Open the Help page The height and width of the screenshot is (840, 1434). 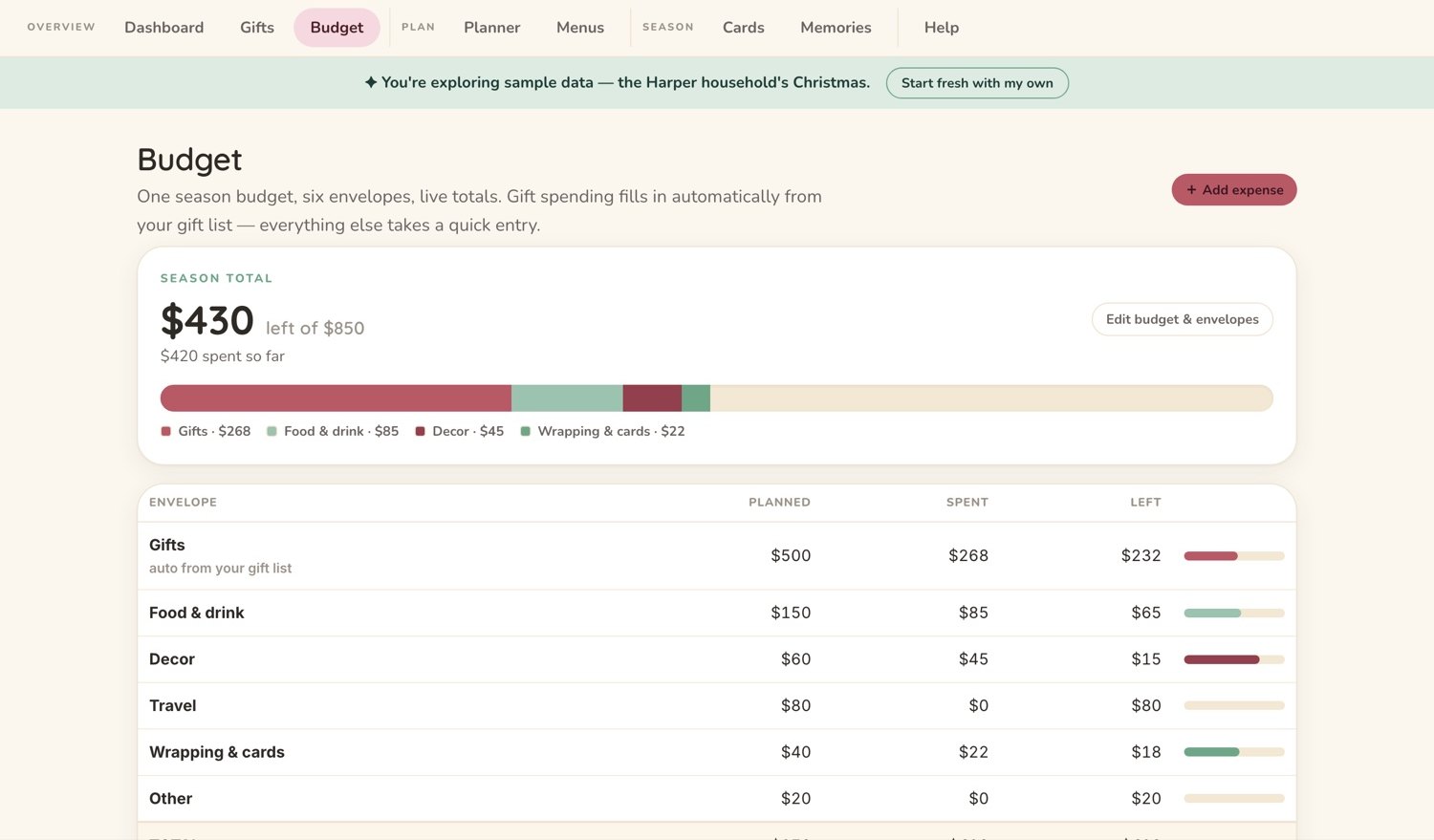(x=942, y=28)
